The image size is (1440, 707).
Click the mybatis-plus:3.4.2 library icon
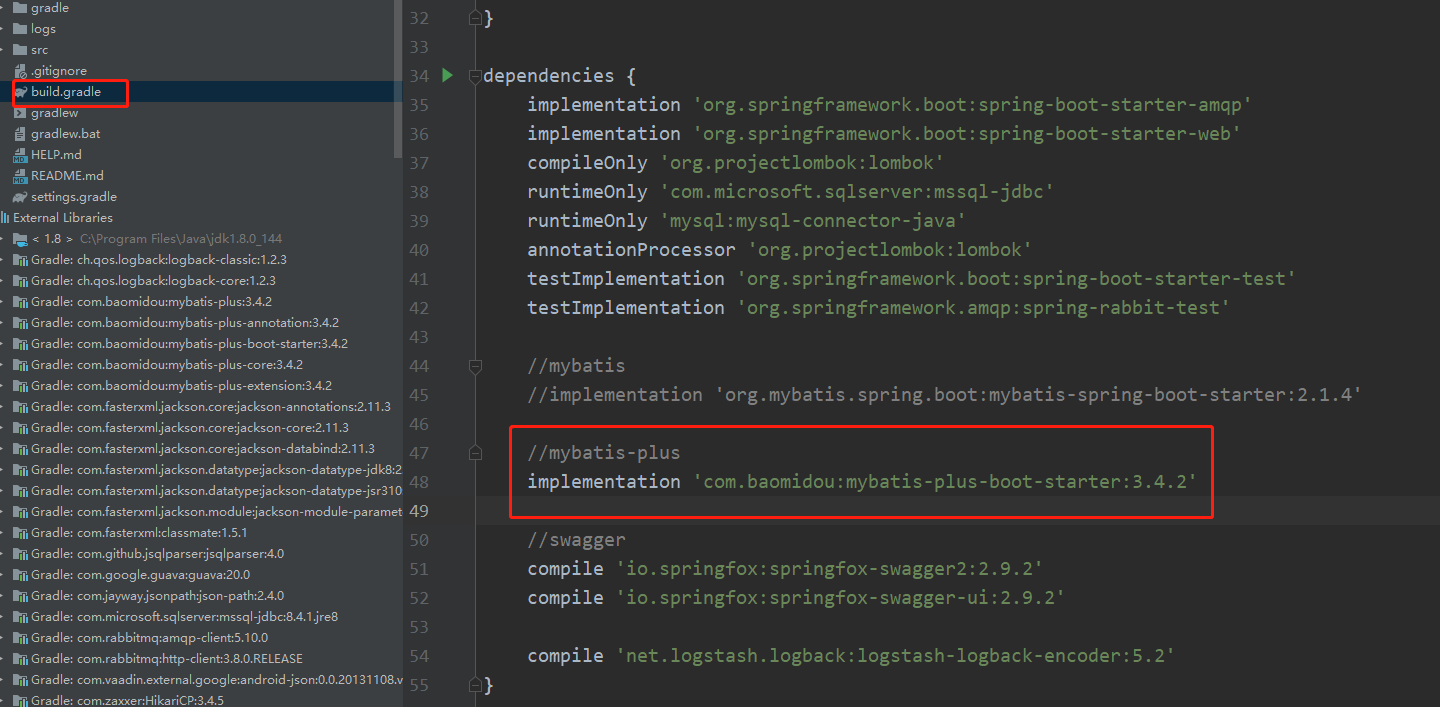tap(20, 302)
